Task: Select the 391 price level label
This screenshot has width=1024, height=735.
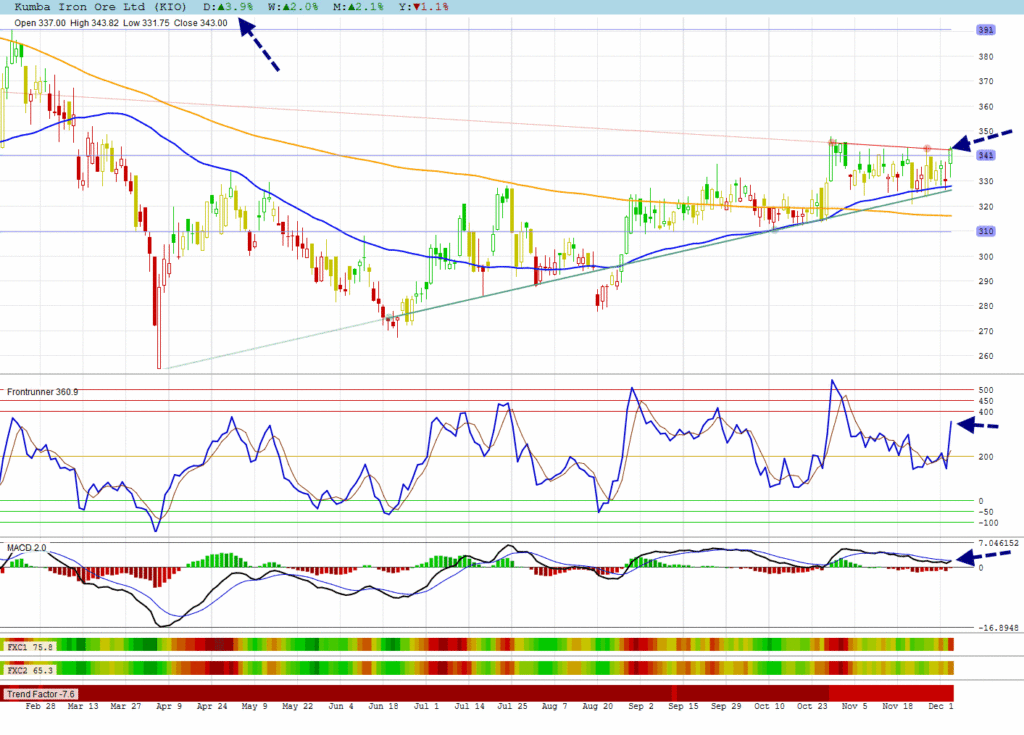Action: click(986, 30)
